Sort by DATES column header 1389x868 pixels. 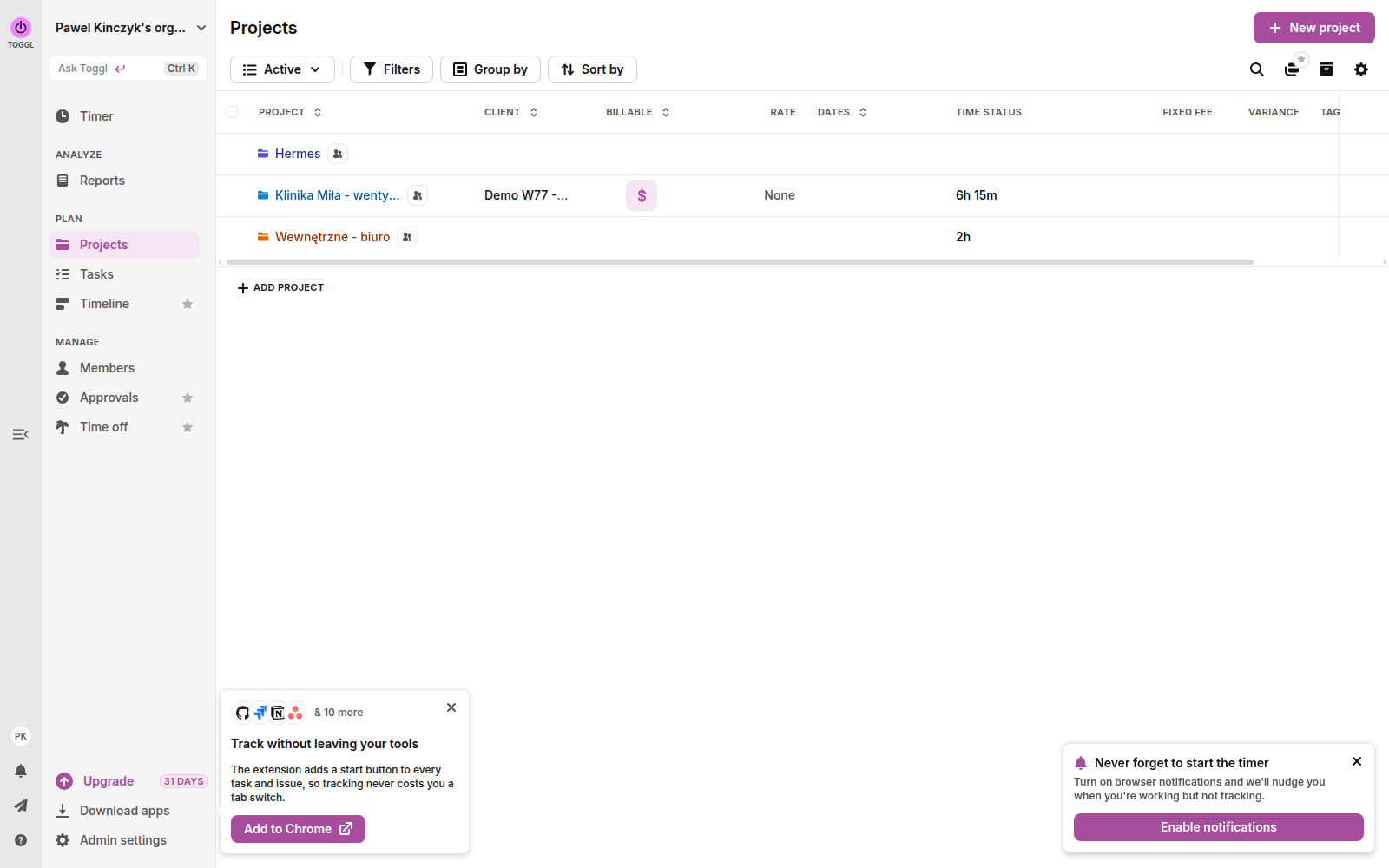pos(842,112)
